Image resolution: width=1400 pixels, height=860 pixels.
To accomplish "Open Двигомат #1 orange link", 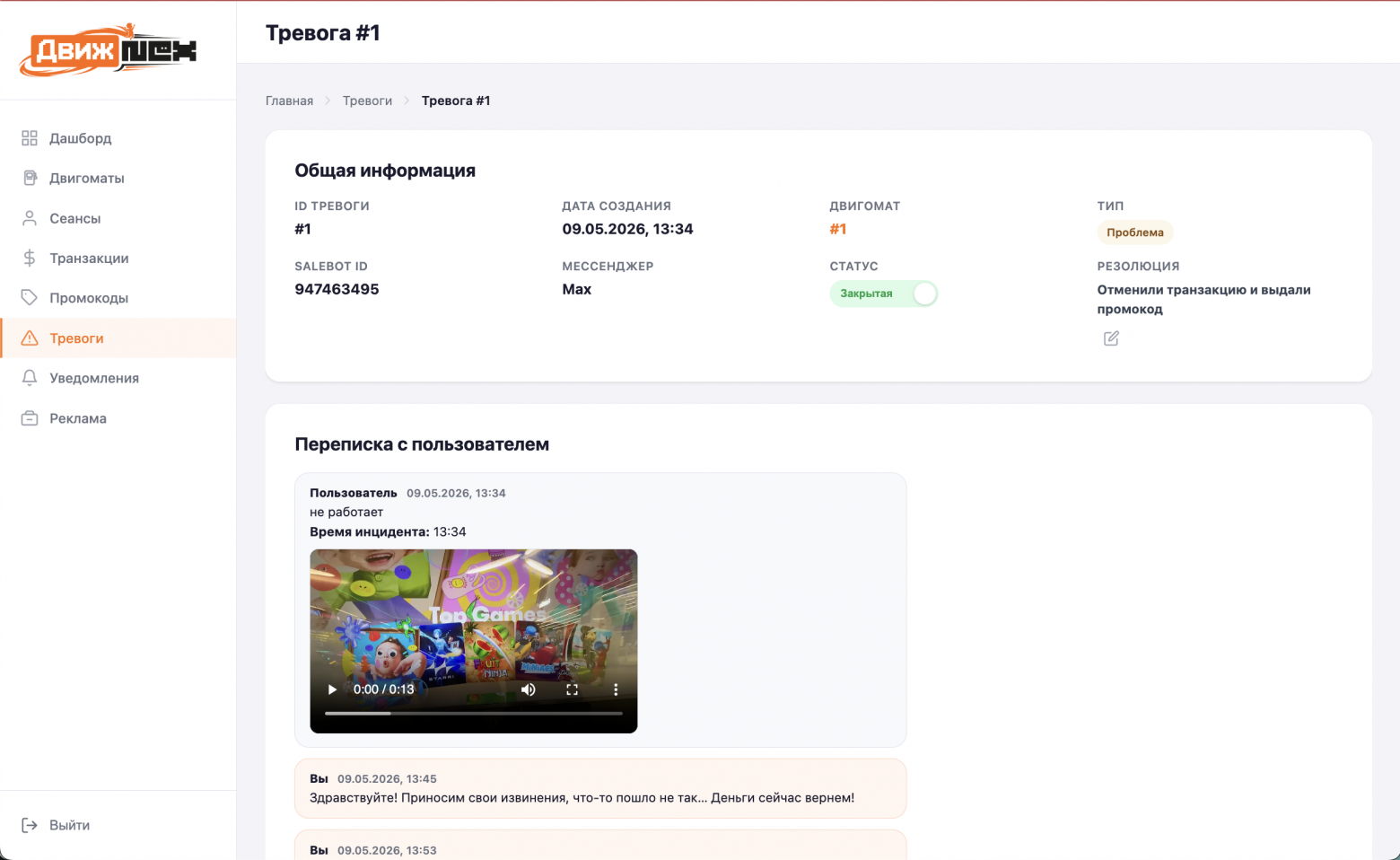I will pyautogui.click(x=838, y=229).
